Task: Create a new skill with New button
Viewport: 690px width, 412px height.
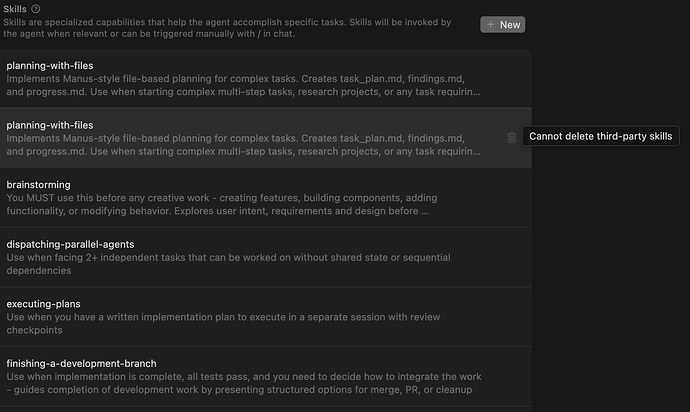Action: coord(503,25)
